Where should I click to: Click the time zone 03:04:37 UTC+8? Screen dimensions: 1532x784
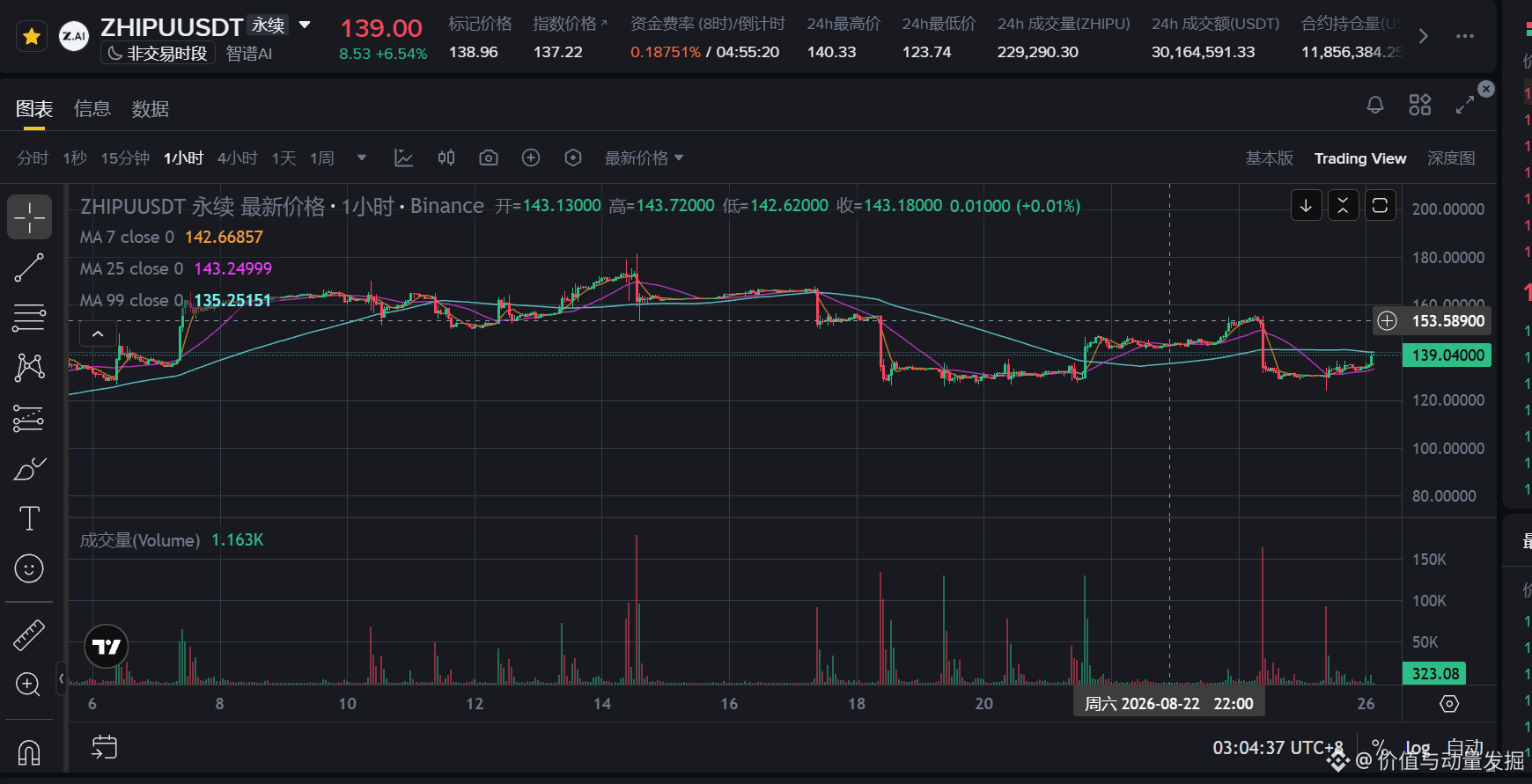click(1278, 748)
